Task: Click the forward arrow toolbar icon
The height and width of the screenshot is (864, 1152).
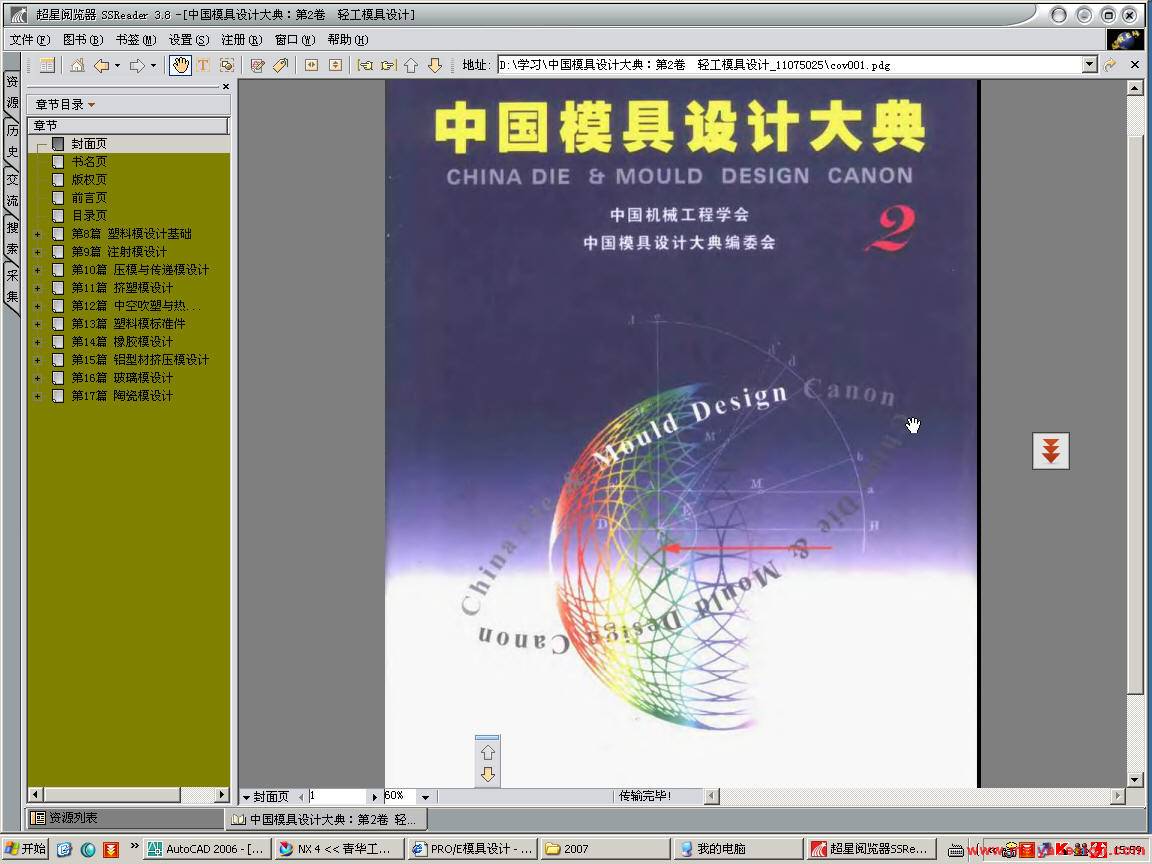Action: pos(137,65)
